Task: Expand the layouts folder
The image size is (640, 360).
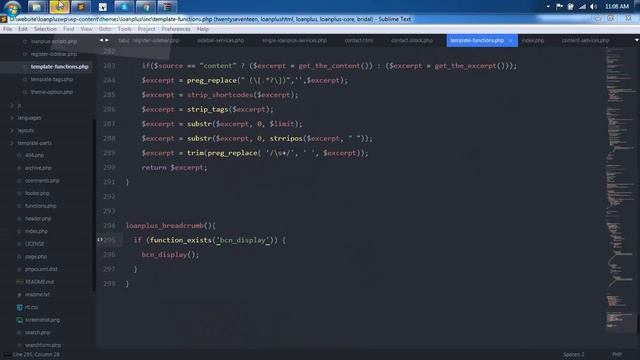Action: coord(12,131)
